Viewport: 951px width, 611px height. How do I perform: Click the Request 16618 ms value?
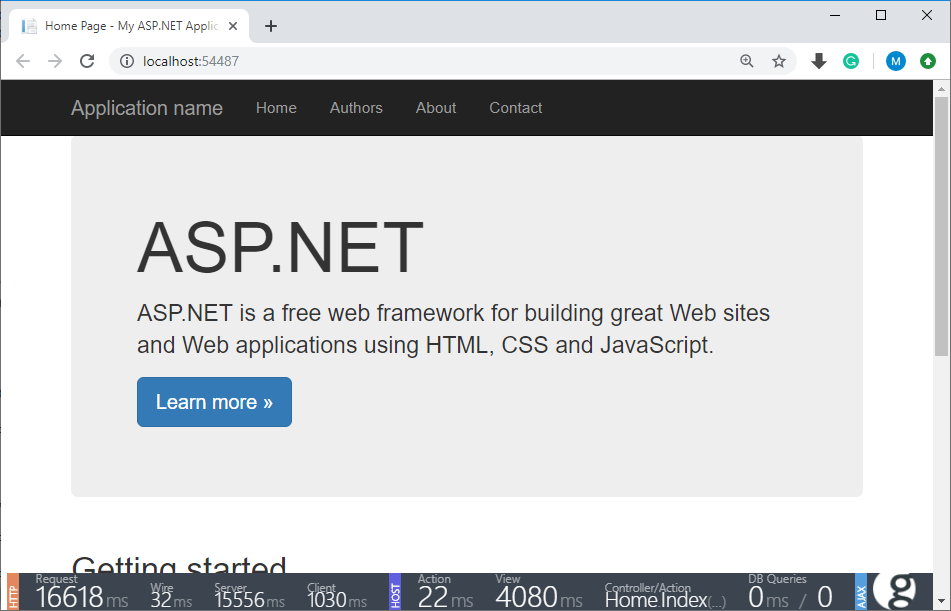point(81,597)
